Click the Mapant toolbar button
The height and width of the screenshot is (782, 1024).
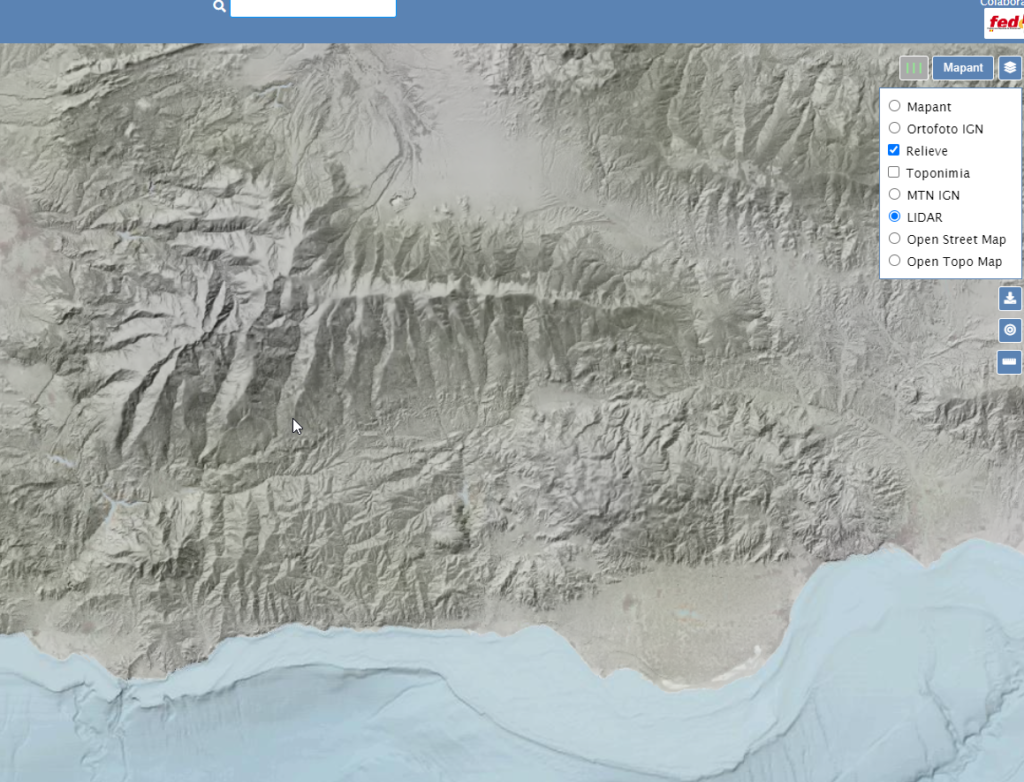pos(962,67)
